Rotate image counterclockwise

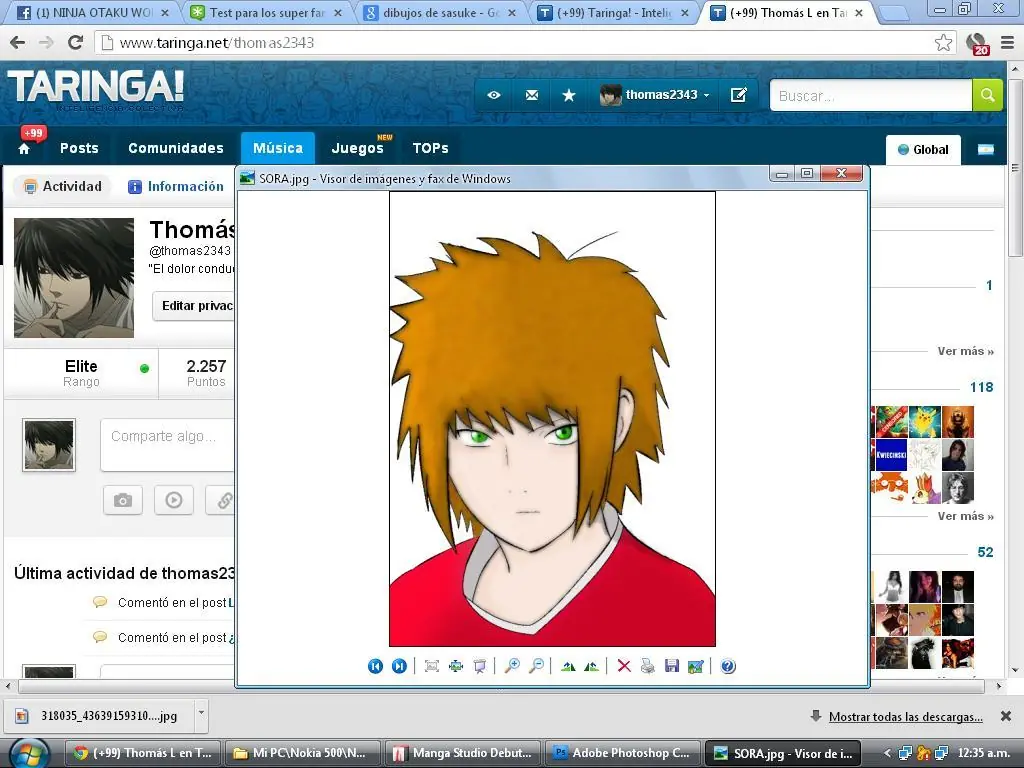pyautogui.click(x=592, y=666)
